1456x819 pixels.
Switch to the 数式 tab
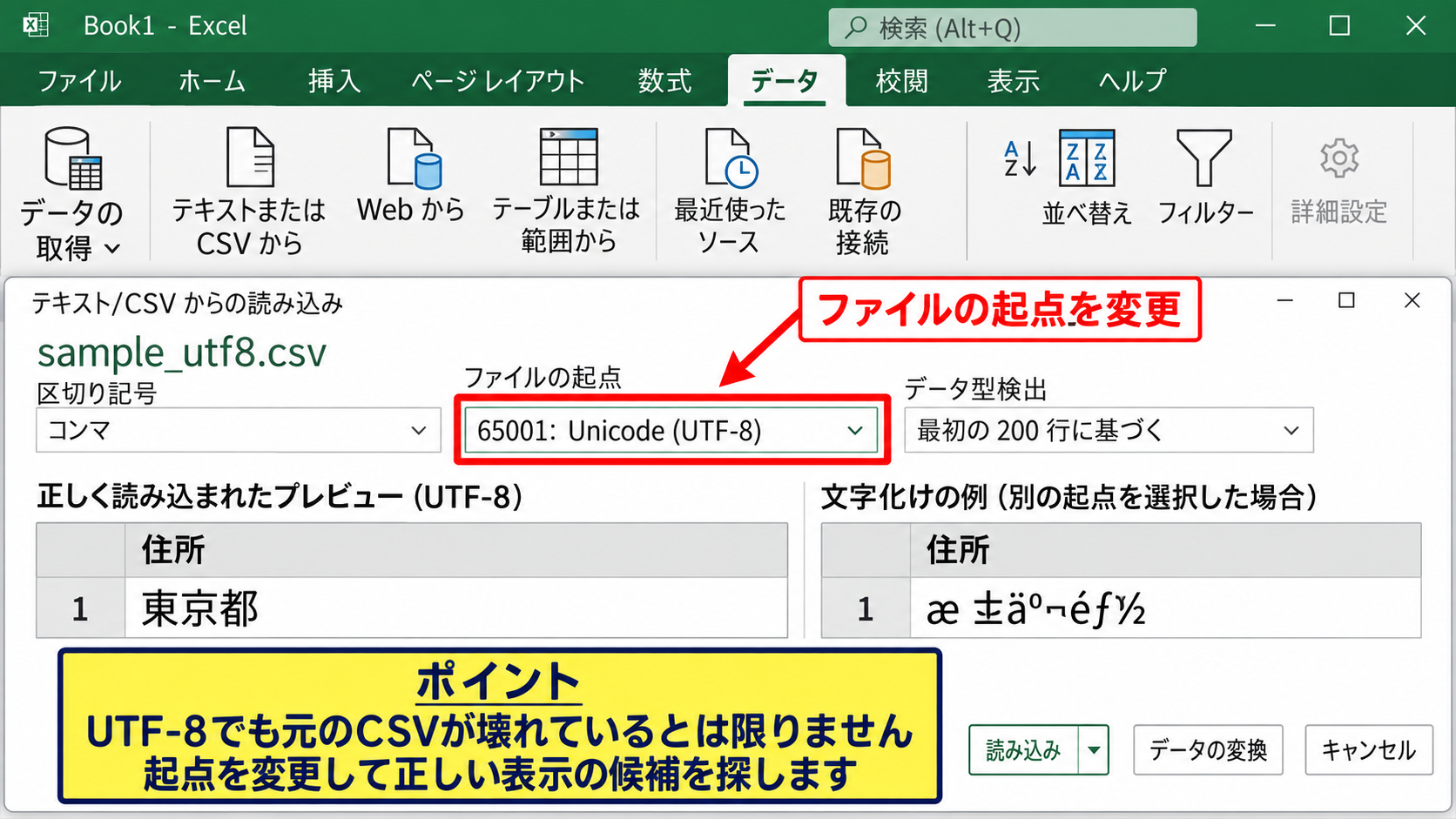(664, 81)
